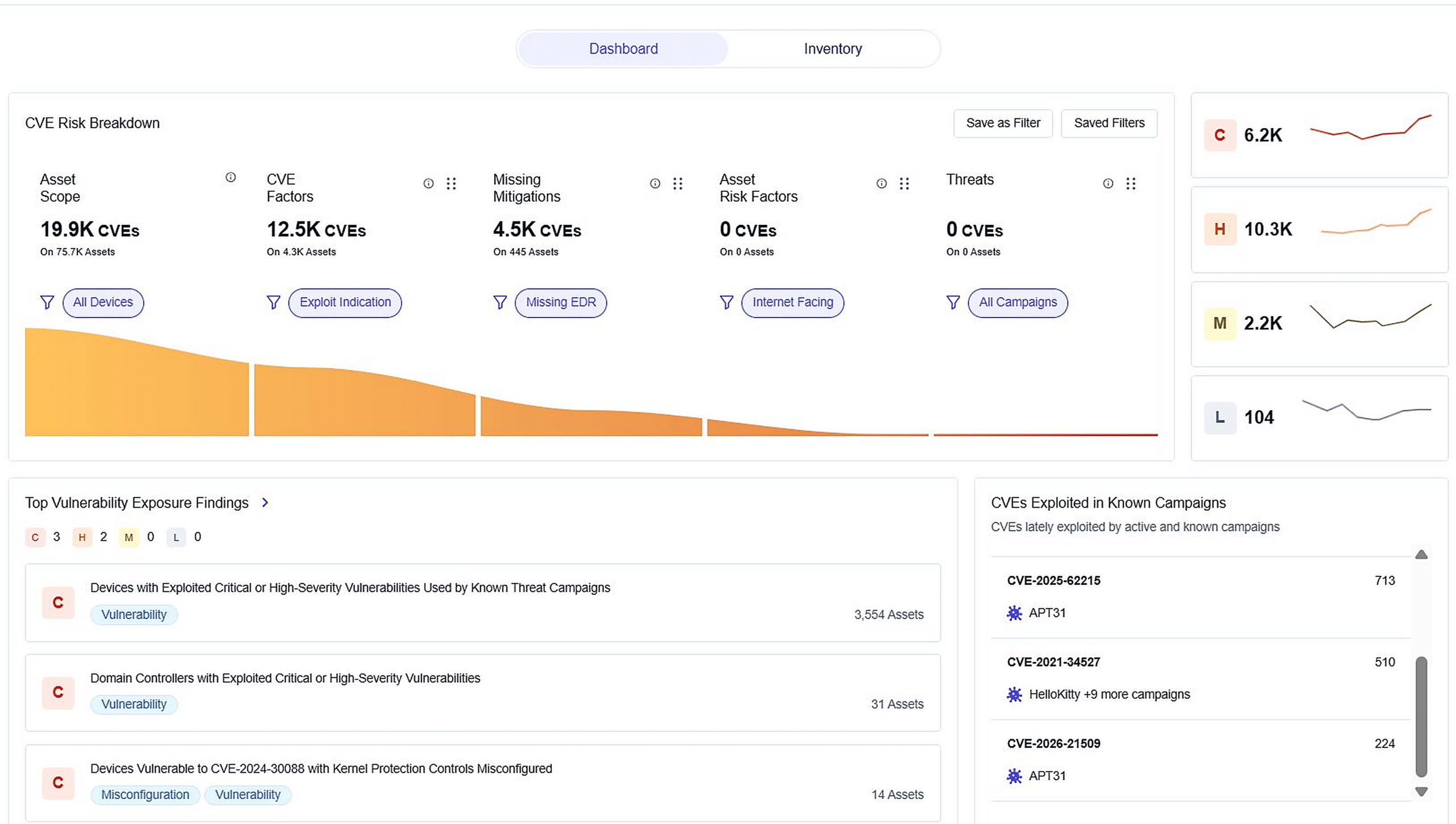Screen dimensions: 1456x824
Task: Open the info icon for Asset Scope
Action: point(230,178)
